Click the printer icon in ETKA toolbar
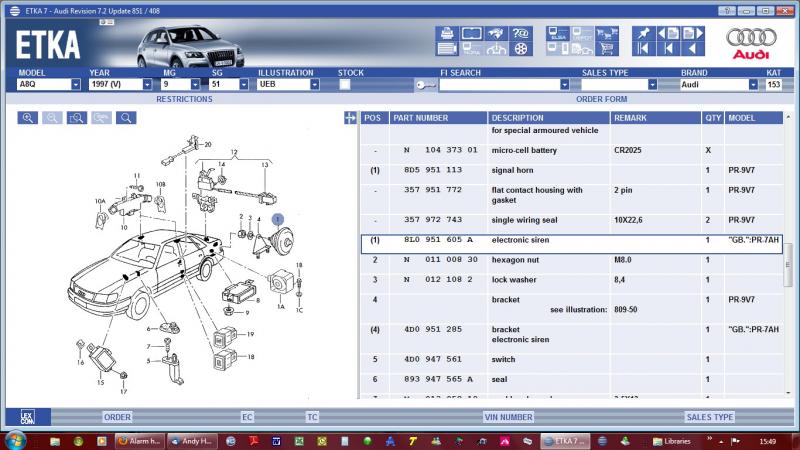The height and width of the screenshot is (450, 800). (x=447, y=34)
